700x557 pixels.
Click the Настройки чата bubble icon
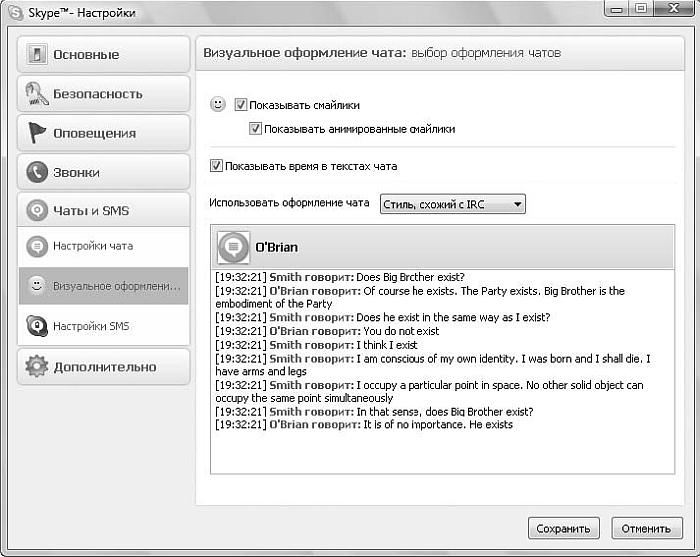pyautogui.click(x=37, y=246)
